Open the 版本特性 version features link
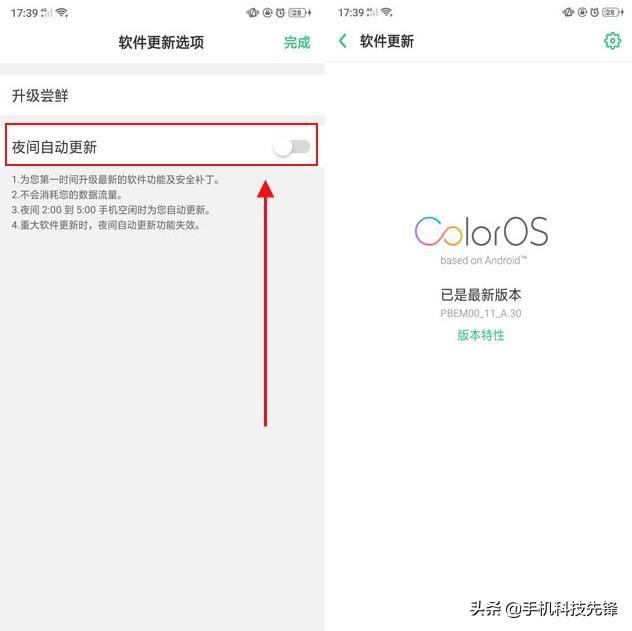The width and height of the screenshot is (632, 631). click(x=481, y=335)
